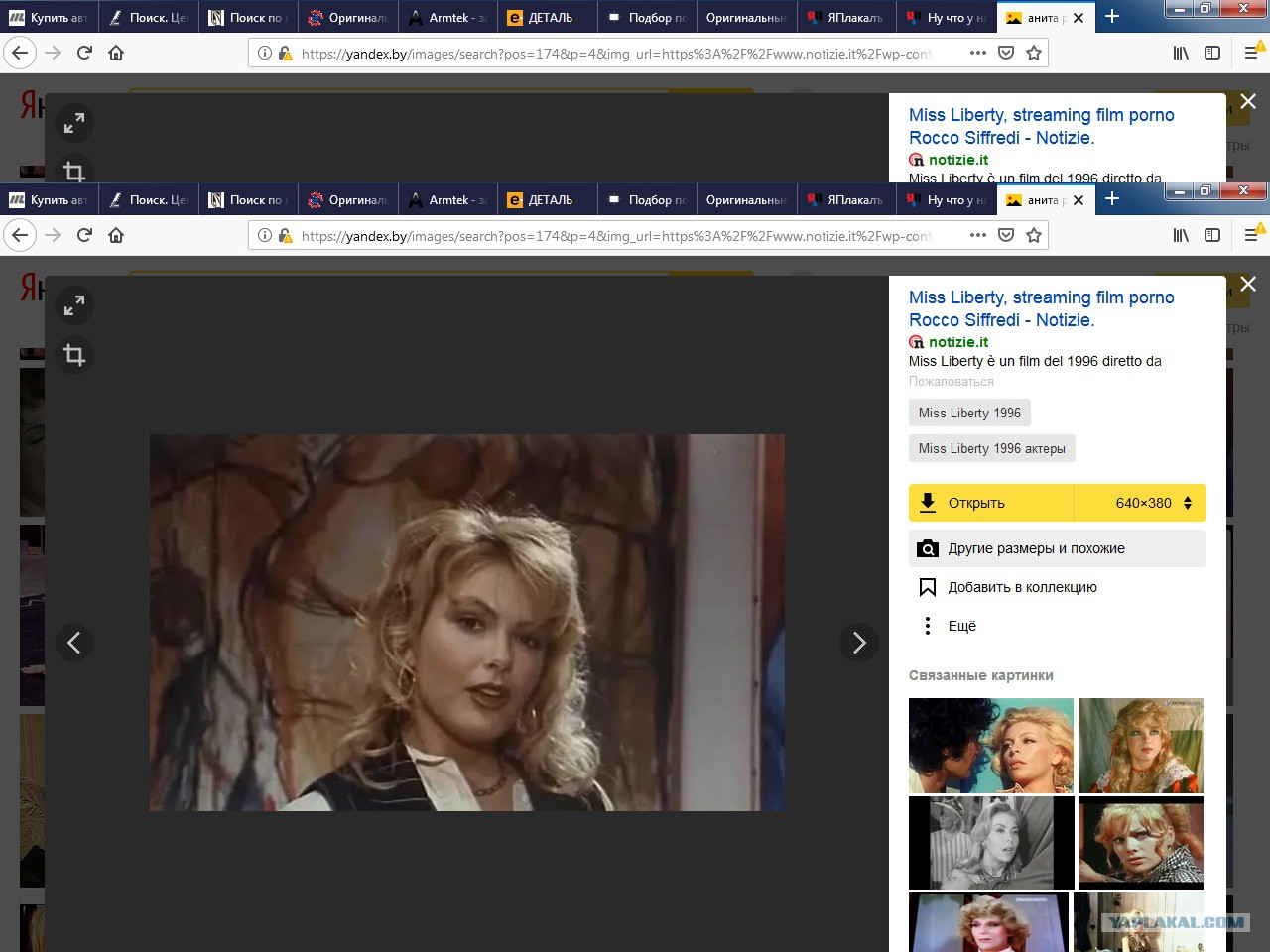Toggle the sidebar from the lower toolbar

point(1212,235)
